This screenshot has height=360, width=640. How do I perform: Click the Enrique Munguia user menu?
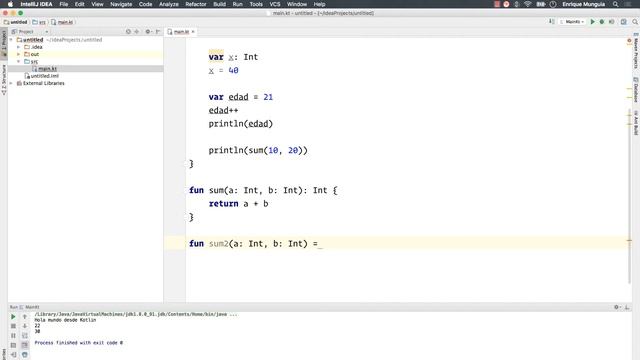pyautogui.click(x=584, y=4)
